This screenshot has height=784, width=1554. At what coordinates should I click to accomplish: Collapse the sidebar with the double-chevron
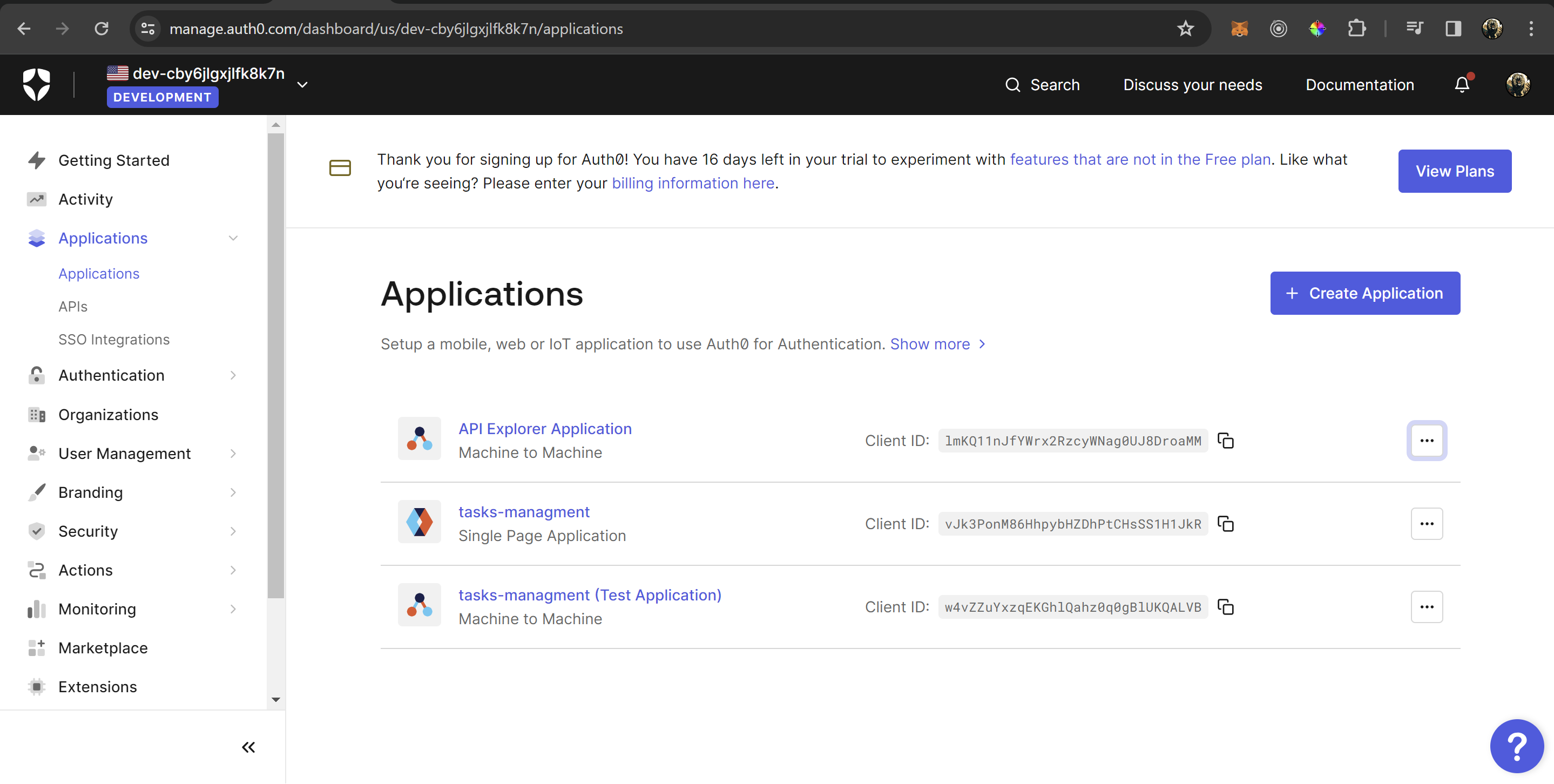248,747
